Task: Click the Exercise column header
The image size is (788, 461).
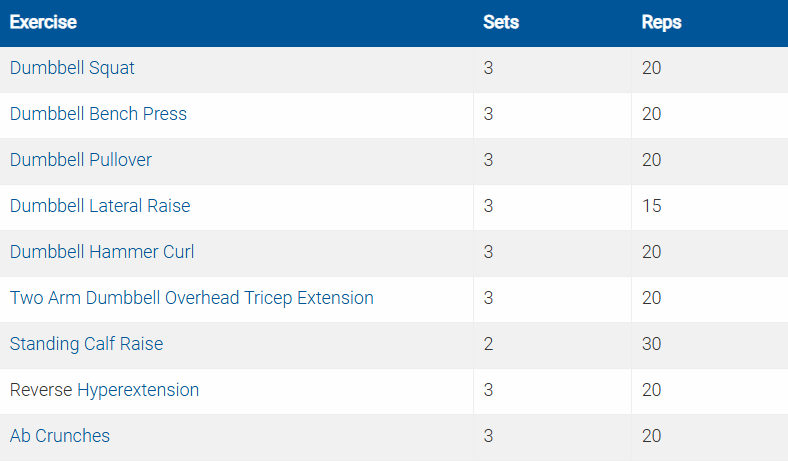Action: coord(43,23)
